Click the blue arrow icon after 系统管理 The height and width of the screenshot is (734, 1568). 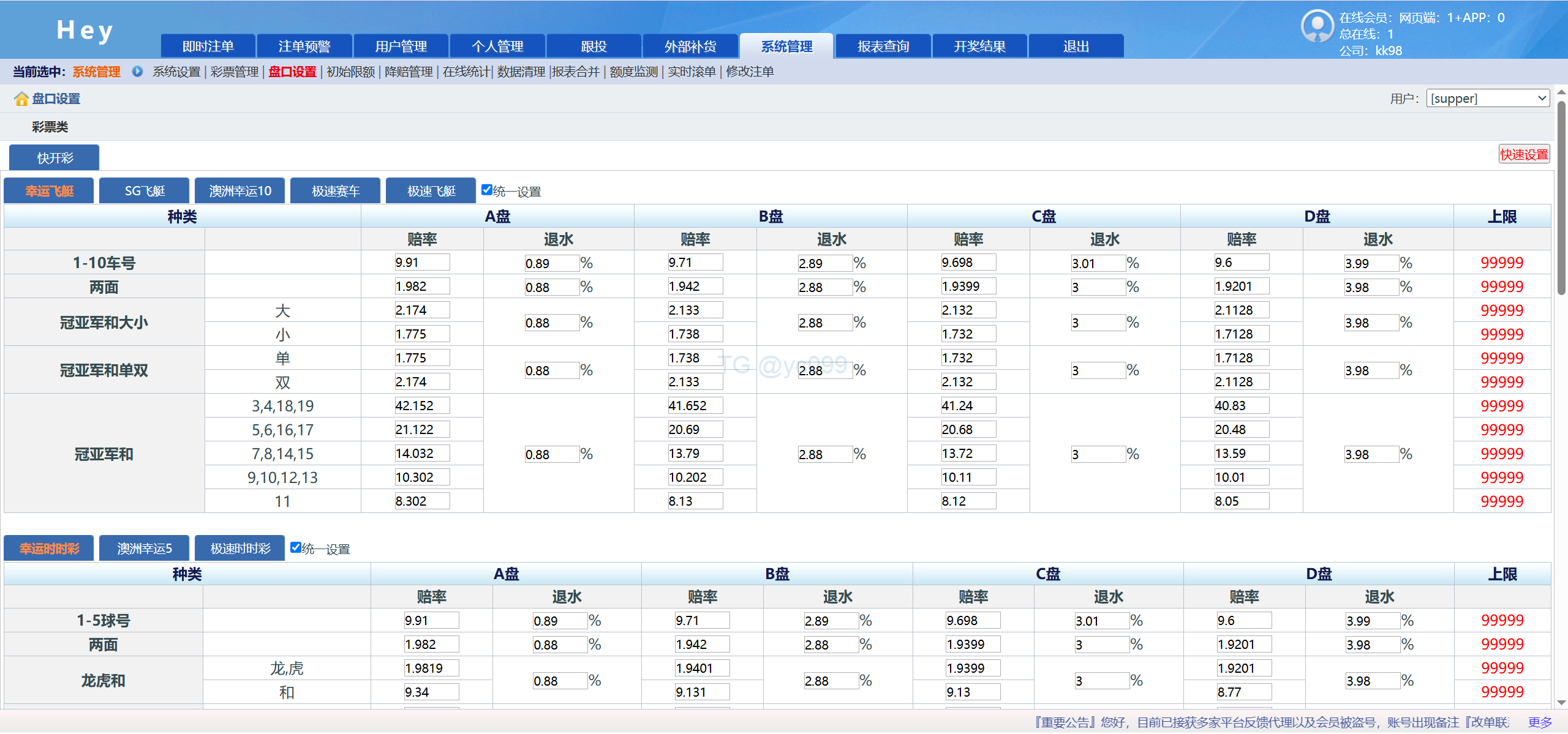tap(137, 72)
